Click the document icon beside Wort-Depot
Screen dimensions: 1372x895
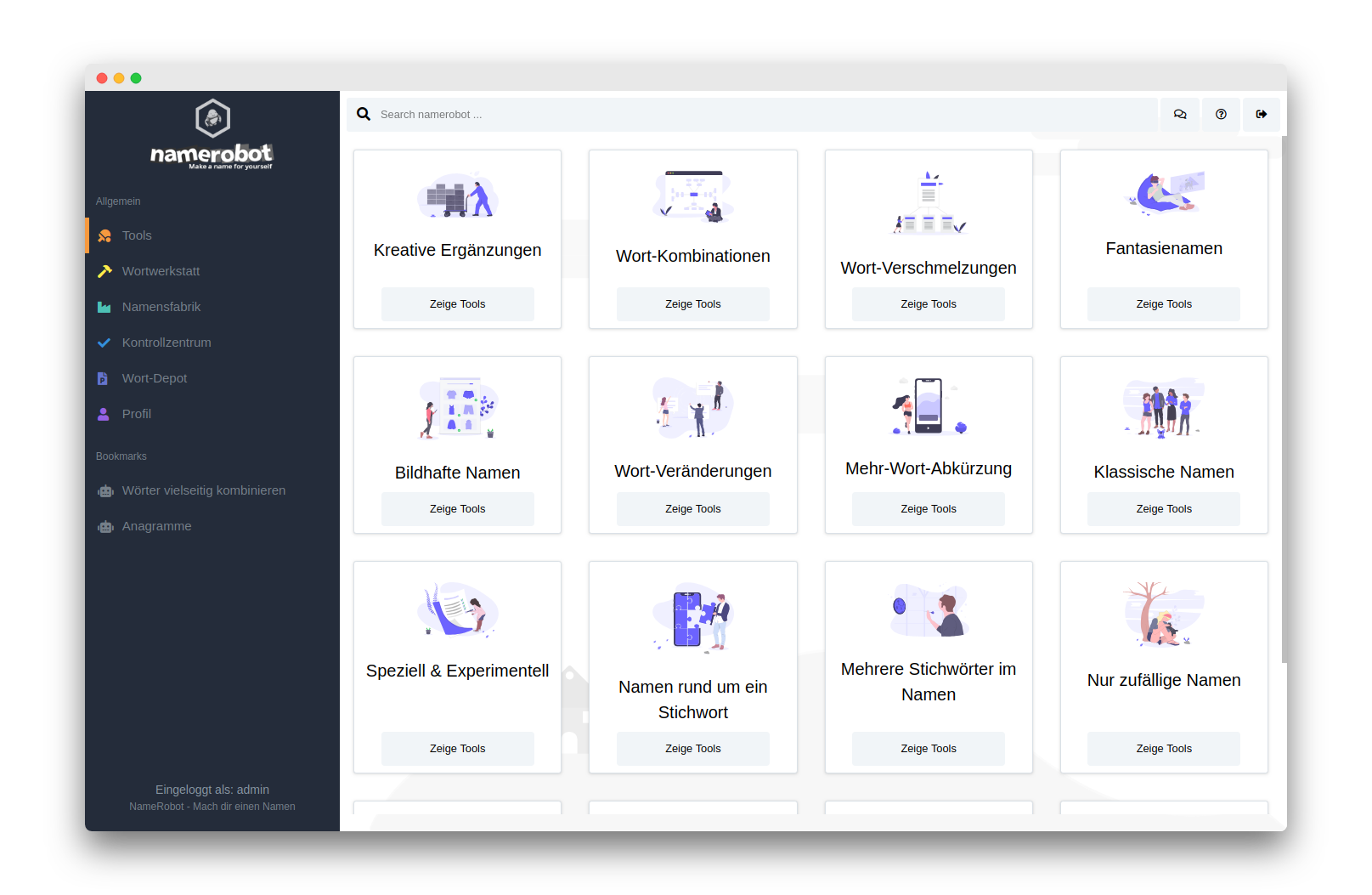103,378
